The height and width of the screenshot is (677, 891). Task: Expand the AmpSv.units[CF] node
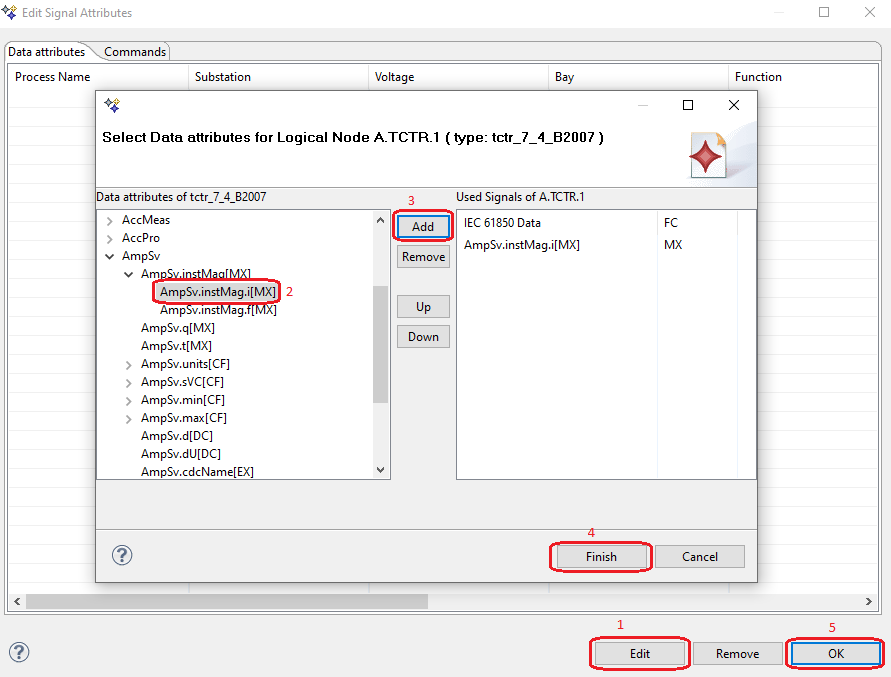pos(128,364)
